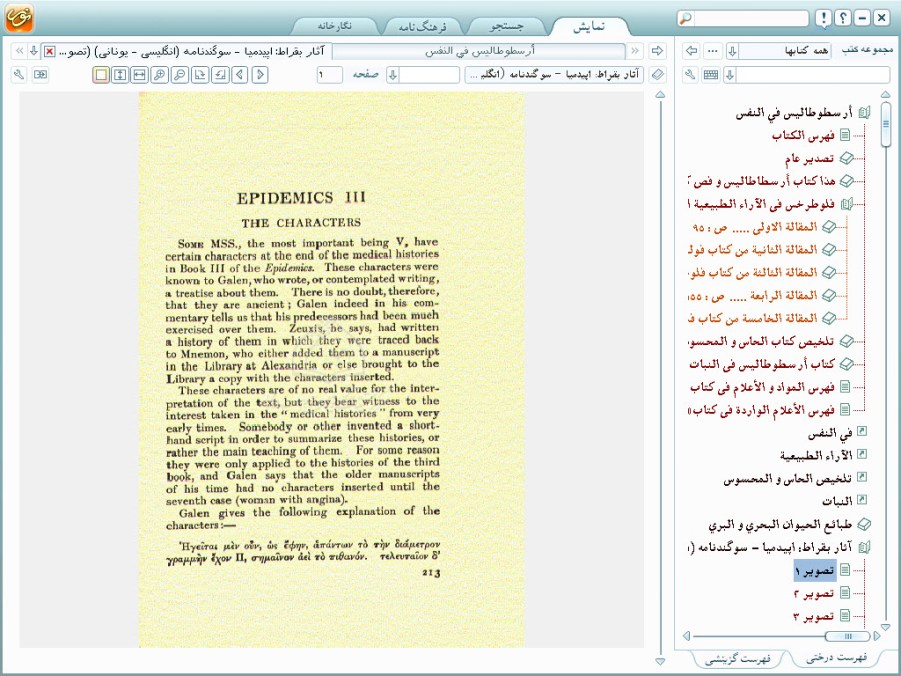Go to the page using left triangle button

tap(240, 75)
